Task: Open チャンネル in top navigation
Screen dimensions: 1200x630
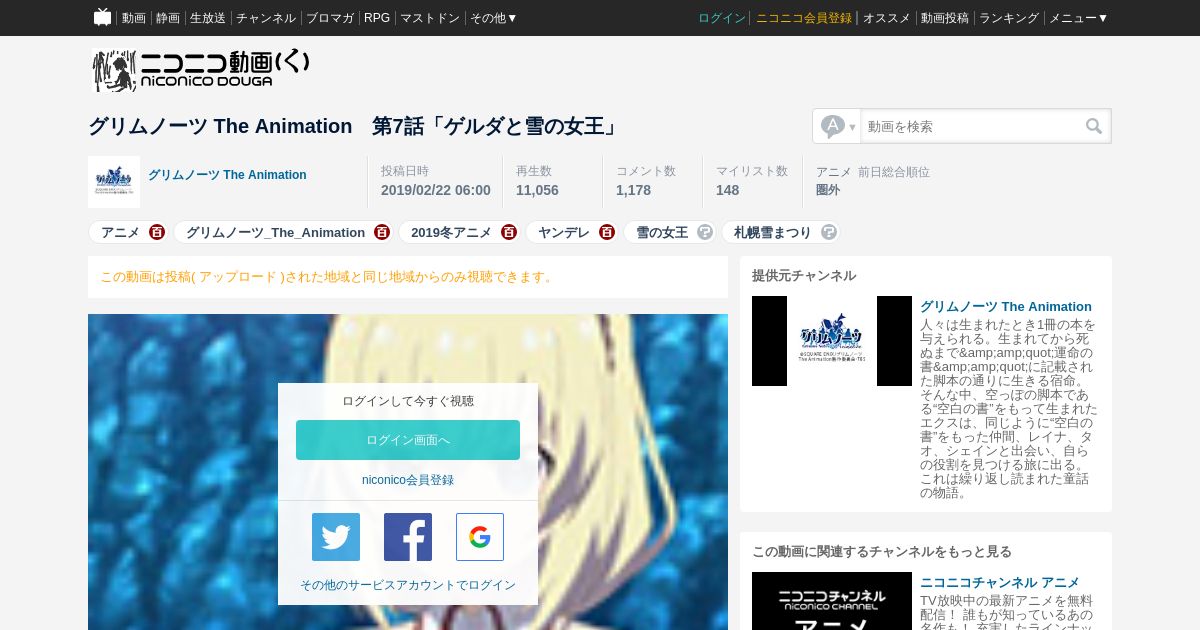Action: (x=266, y=18)
